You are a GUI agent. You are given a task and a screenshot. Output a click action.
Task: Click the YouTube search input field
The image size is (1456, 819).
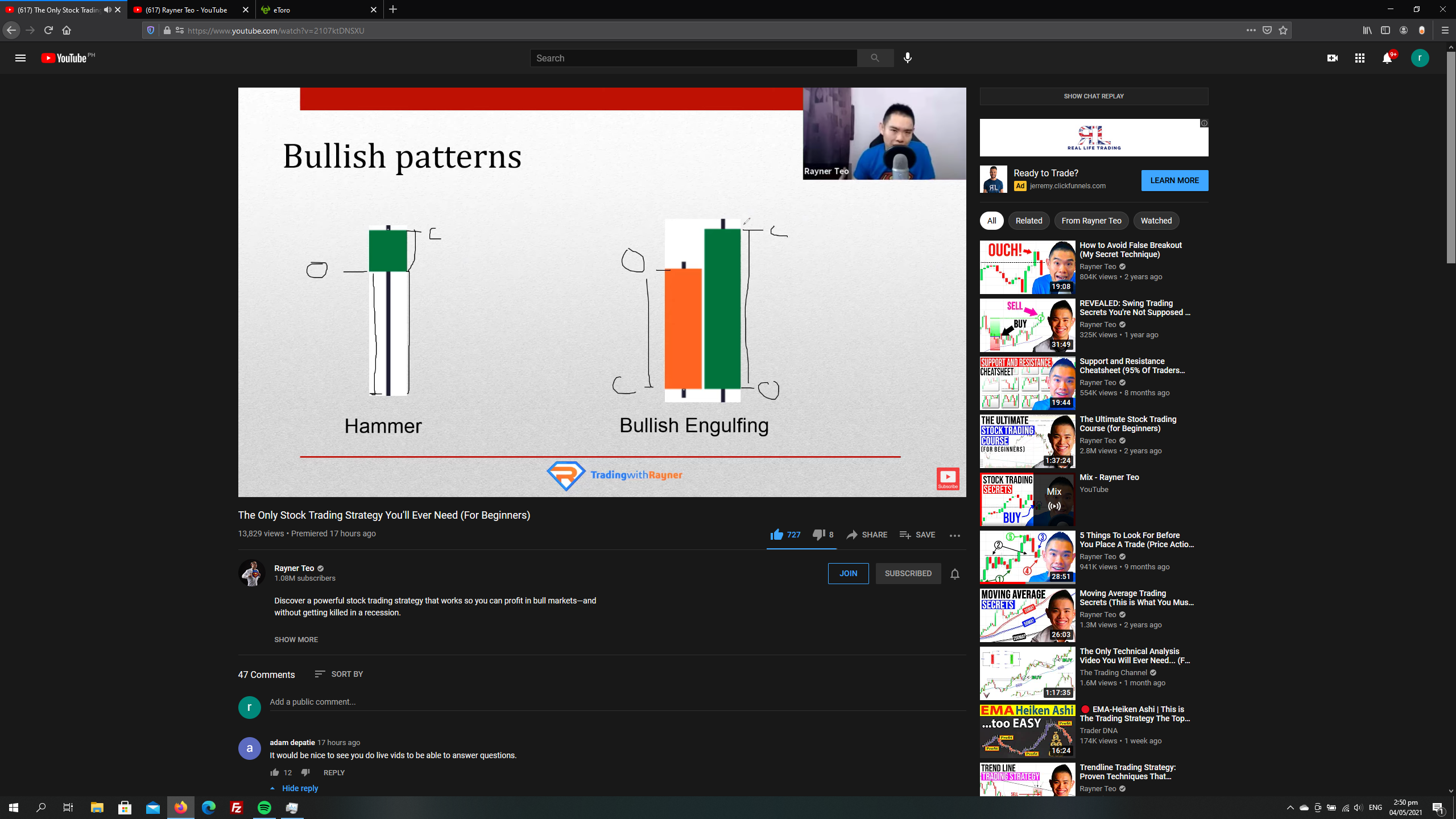pos(693,58)
